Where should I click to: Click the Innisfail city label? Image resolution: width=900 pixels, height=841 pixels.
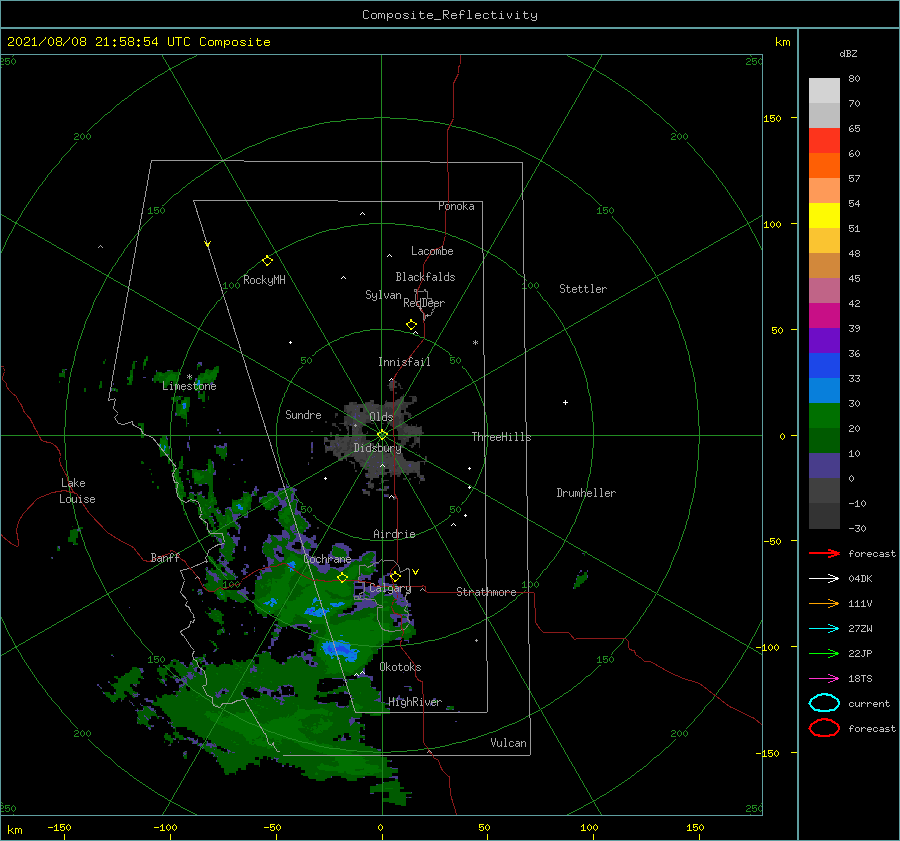[x=404, y=362]
